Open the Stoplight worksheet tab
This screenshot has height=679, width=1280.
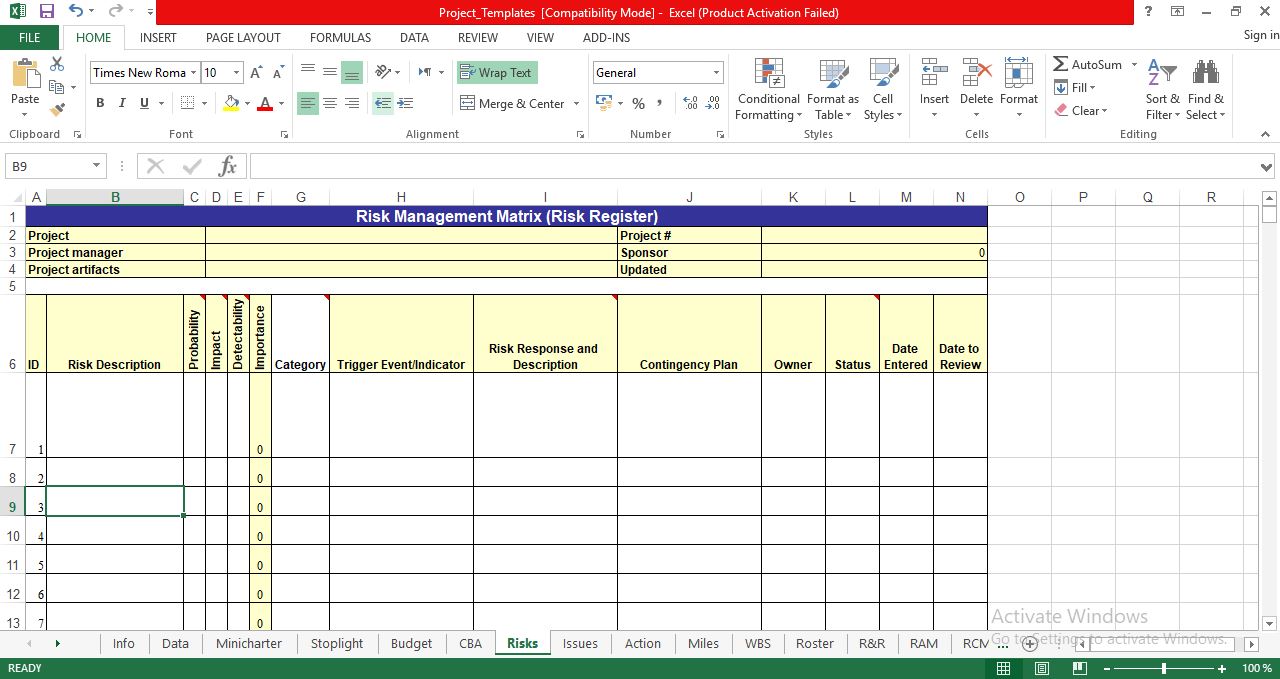tap(337, 643)
